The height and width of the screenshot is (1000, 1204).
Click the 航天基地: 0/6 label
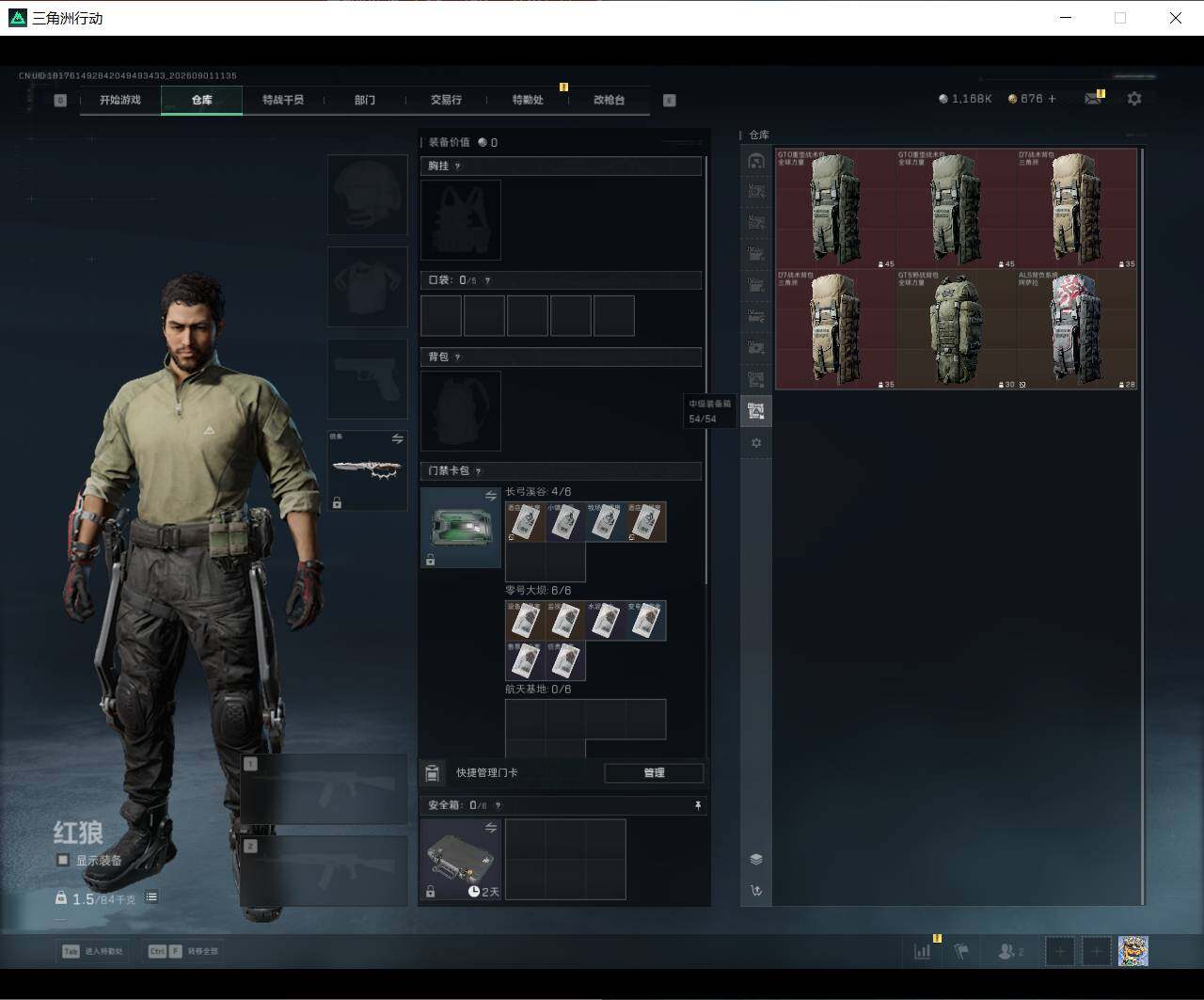(538, 690)
